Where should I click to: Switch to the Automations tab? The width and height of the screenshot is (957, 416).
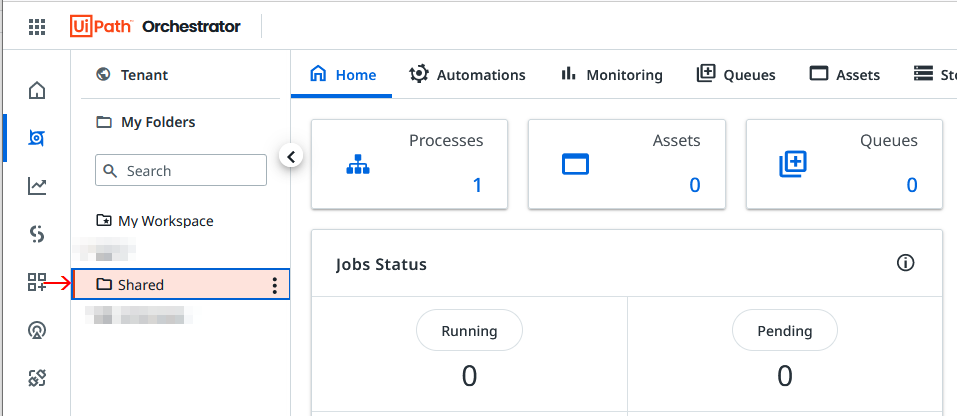pyautogui.click(x=467, y=74)
